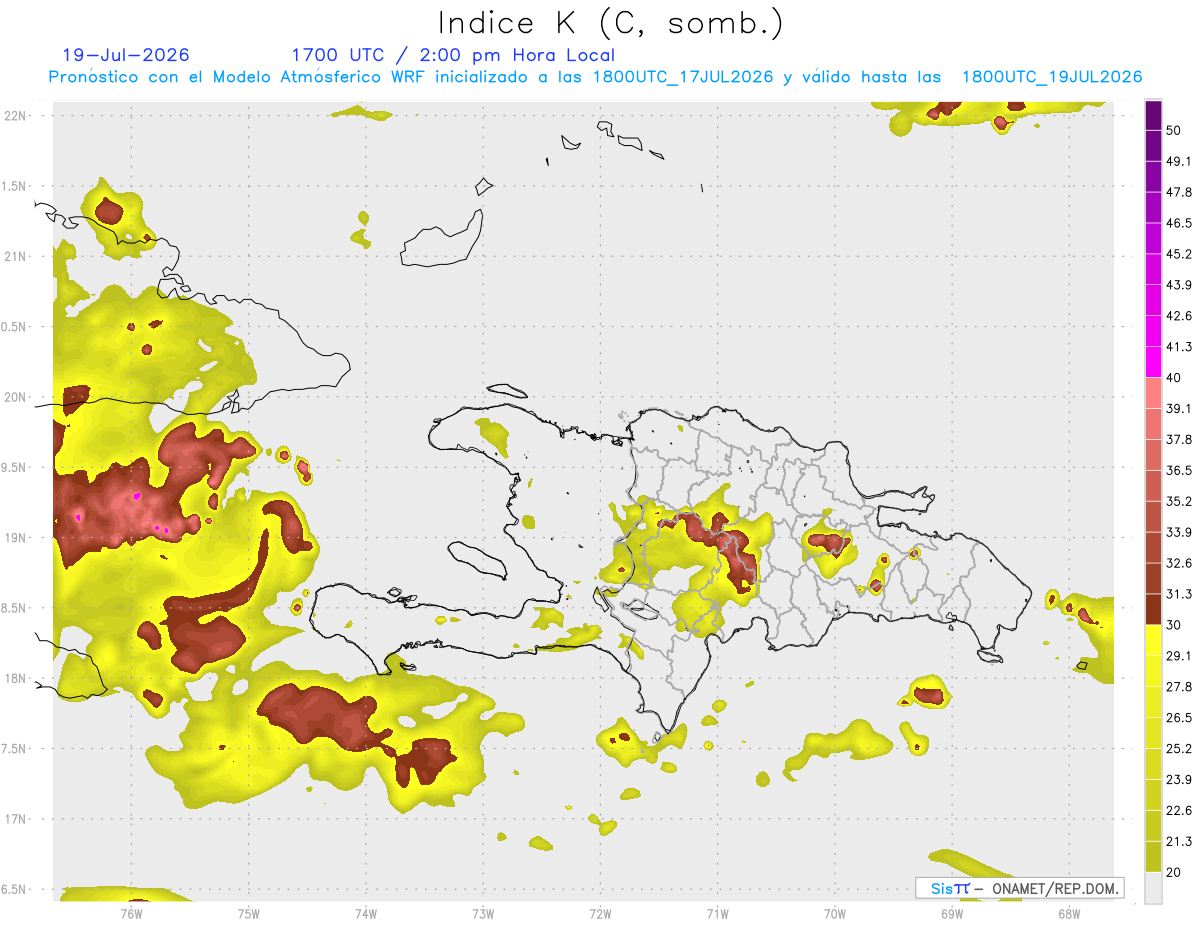1200x927 pixels.
Task: Click the colorbar value "27.8"
Action: (1178, 688)
